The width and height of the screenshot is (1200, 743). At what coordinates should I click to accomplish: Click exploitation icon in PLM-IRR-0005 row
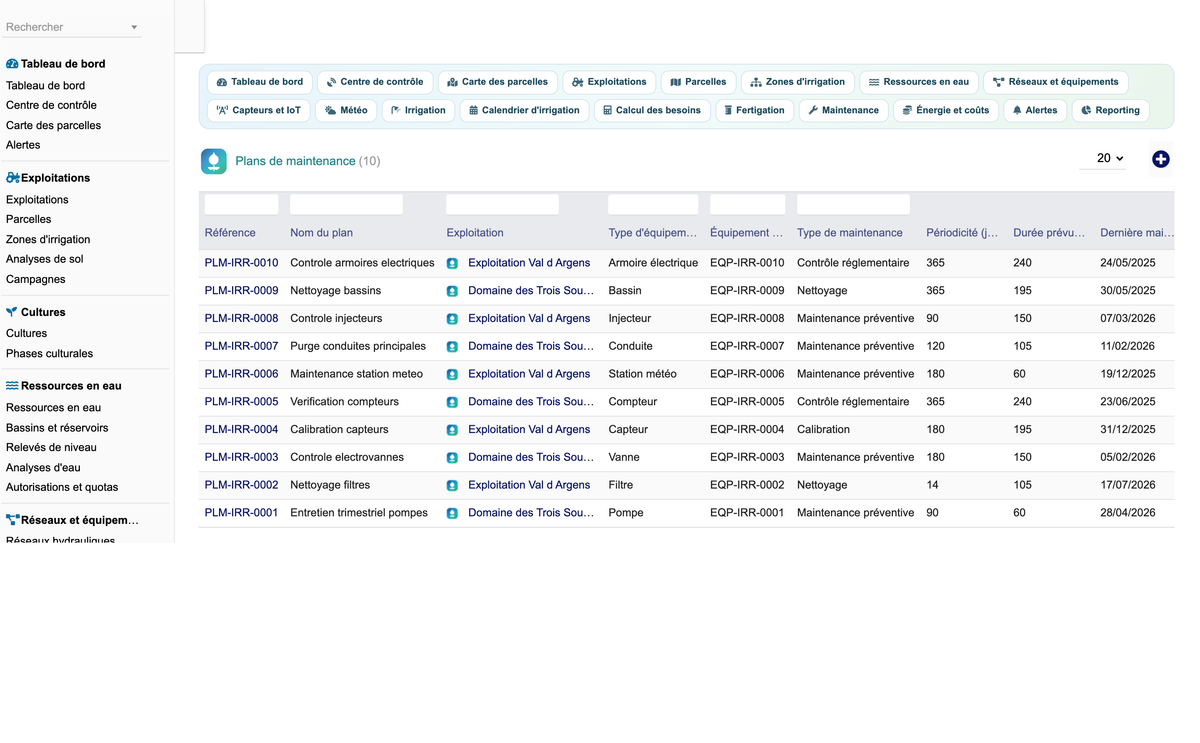452,402
